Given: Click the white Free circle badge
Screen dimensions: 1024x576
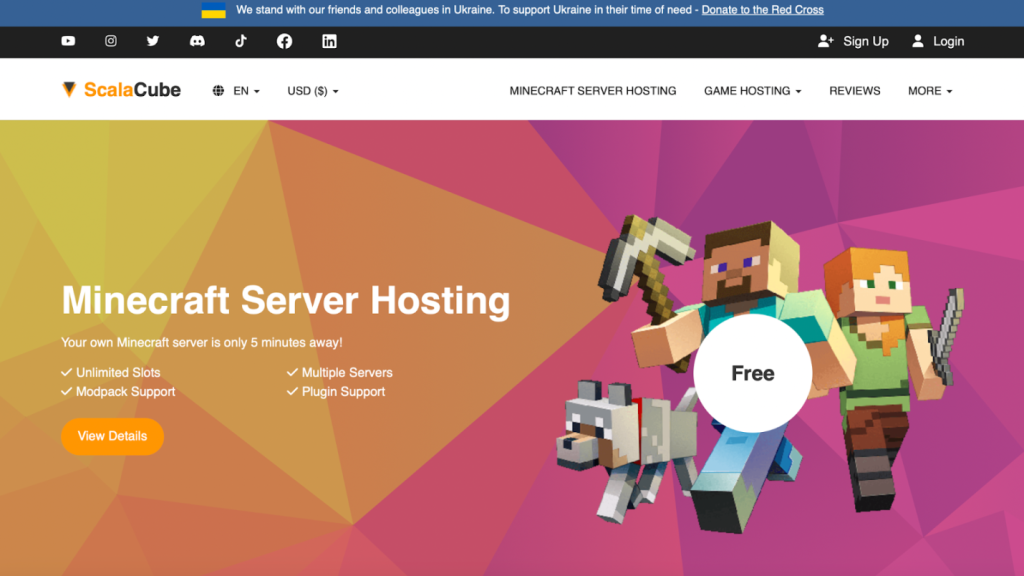Looking at the screenshot, I should [753, 374].
